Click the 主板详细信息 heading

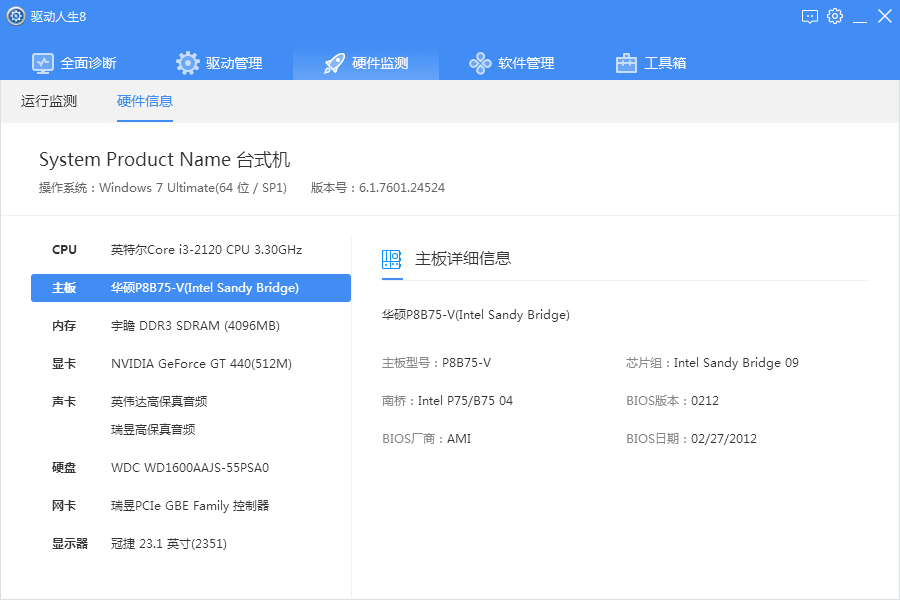463,258
